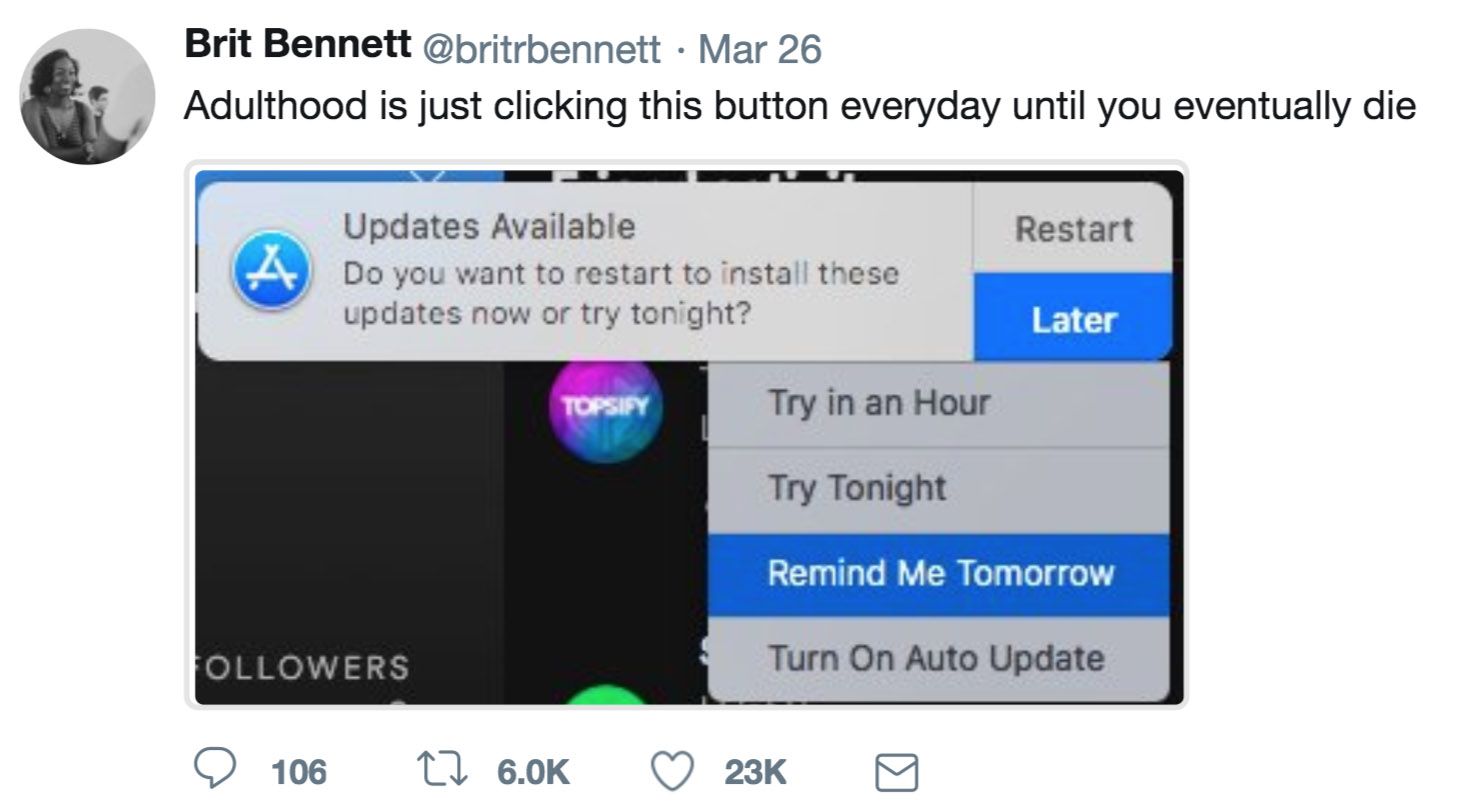Viewport: 1460px width, 812px height.
Task: Pick Remind Me Tomorrow option
Action: tap(938, 573)
